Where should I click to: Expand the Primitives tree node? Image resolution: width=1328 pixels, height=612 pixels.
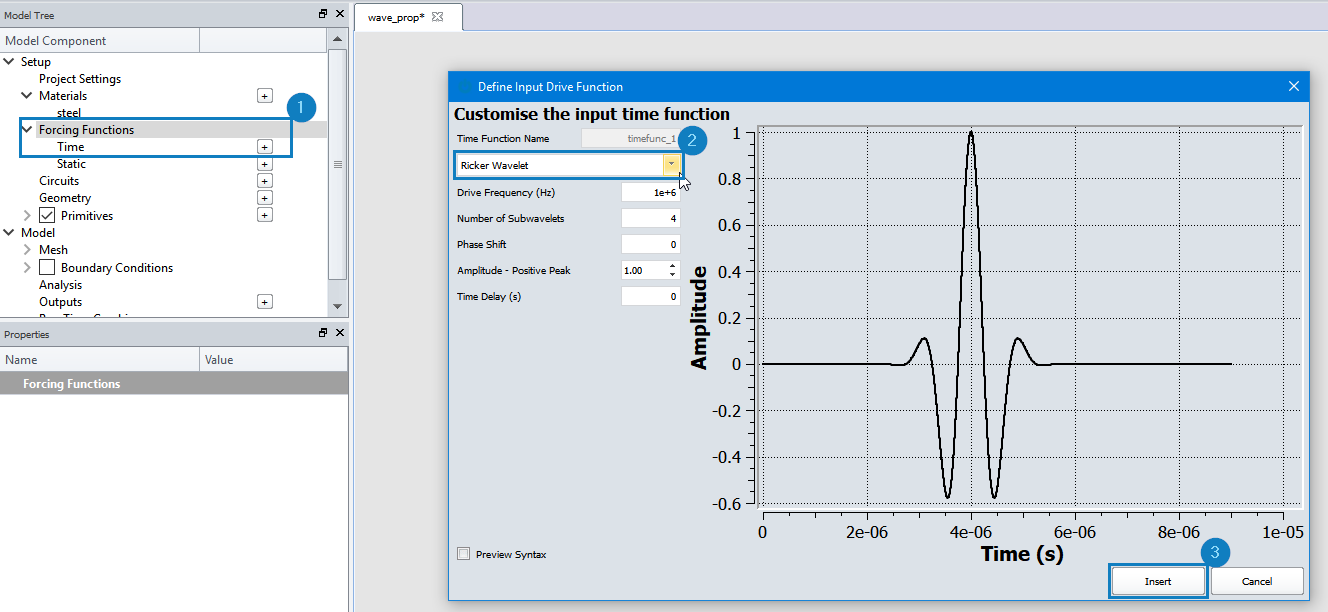28,216
